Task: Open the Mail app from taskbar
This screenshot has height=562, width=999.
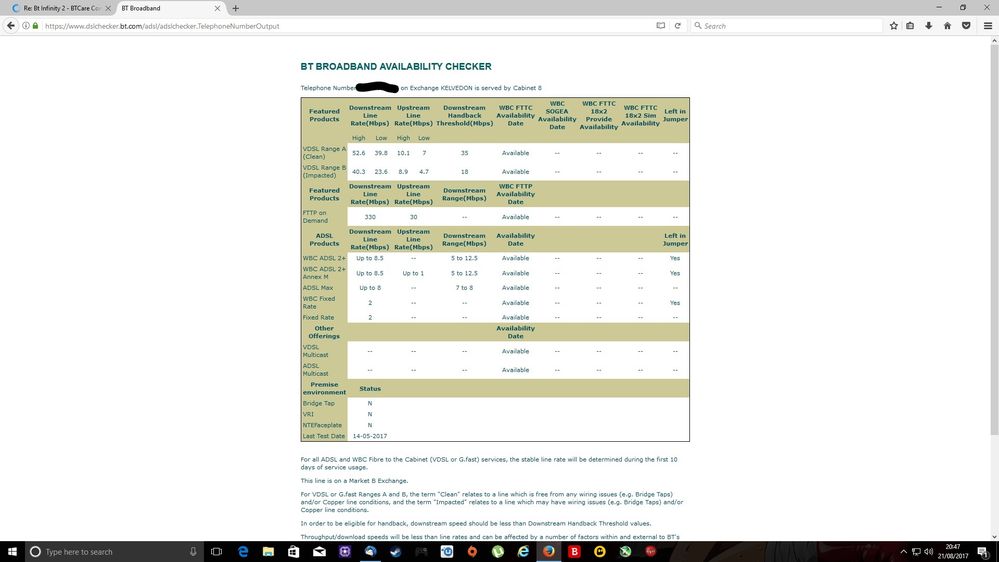Action: (x=319, y=552)
